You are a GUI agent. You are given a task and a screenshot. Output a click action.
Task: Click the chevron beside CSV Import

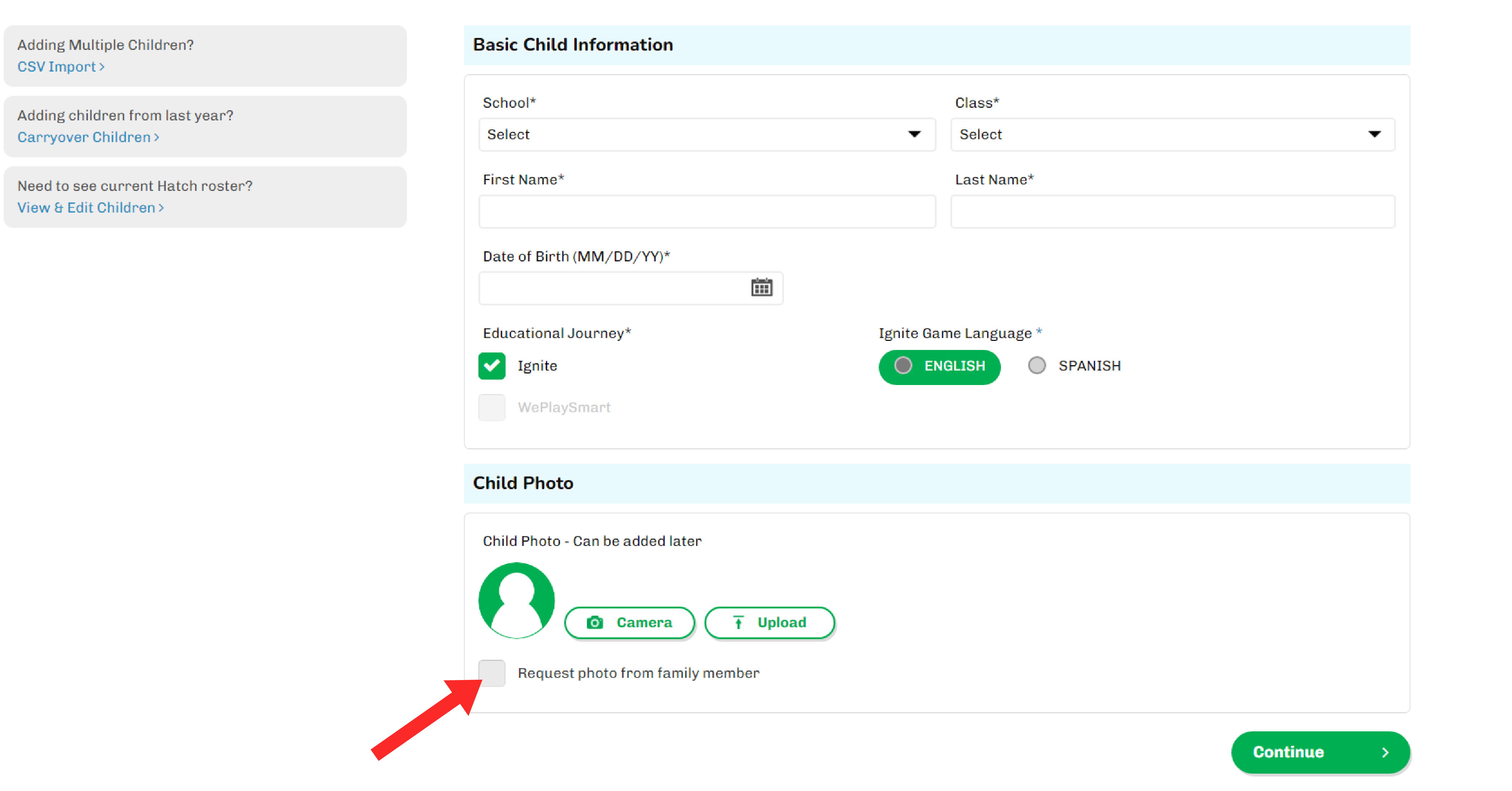click(102, 67)
